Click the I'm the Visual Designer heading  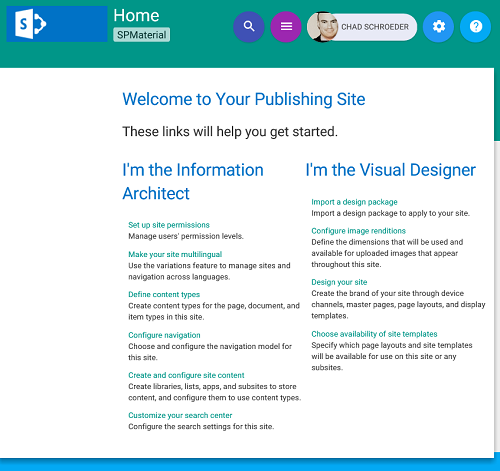tap(391, 170)
